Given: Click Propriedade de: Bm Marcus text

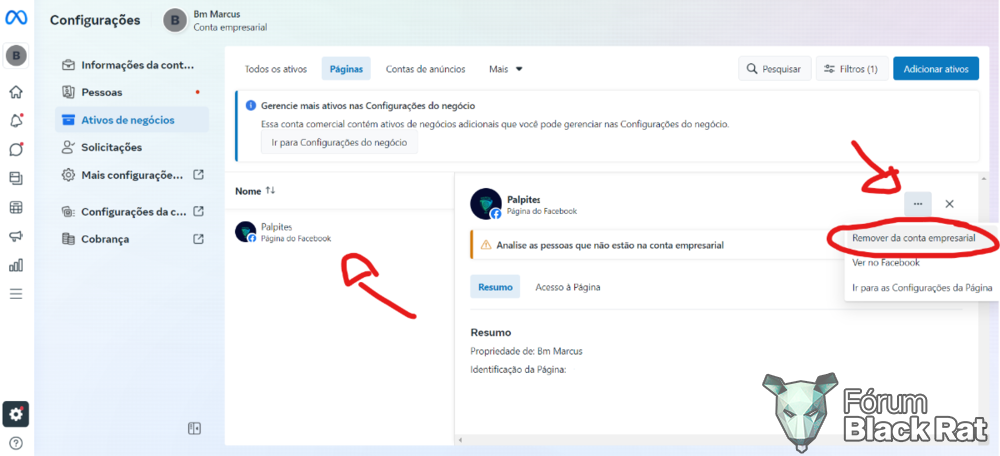Looking at the screenshot, I should (526, 351).
